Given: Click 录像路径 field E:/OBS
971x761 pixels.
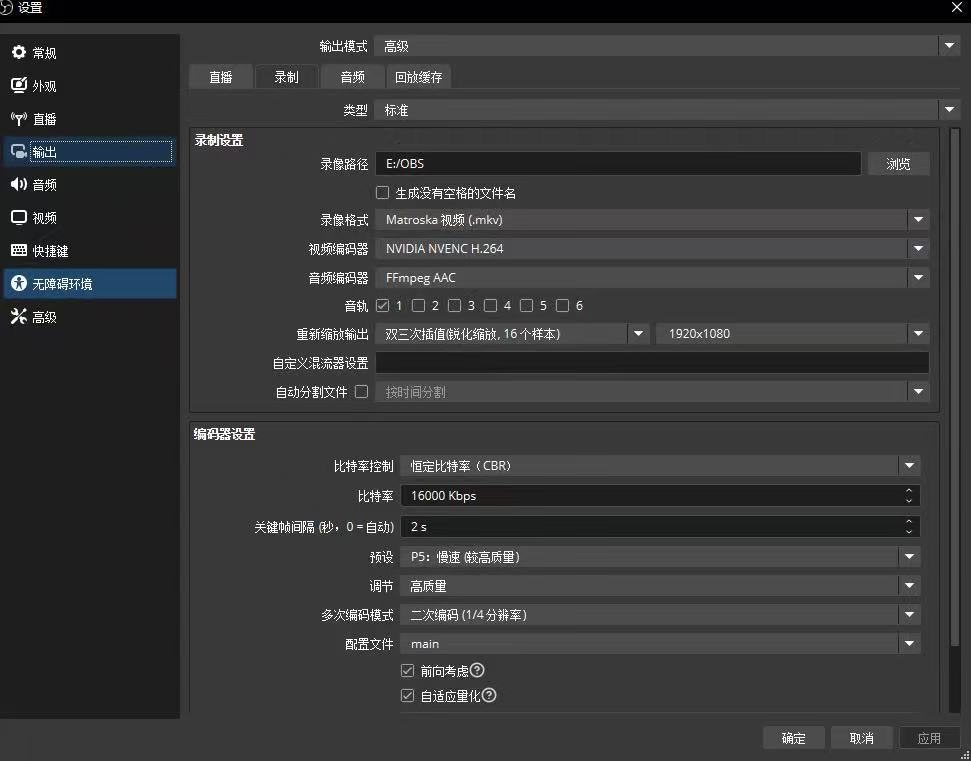Looking at the screenshot, I should click(x=618, y=163).
